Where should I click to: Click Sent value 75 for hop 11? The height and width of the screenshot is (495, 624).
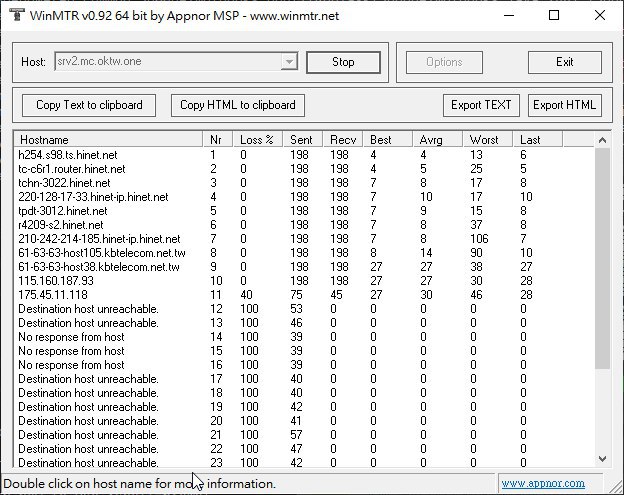coord(296,295)
